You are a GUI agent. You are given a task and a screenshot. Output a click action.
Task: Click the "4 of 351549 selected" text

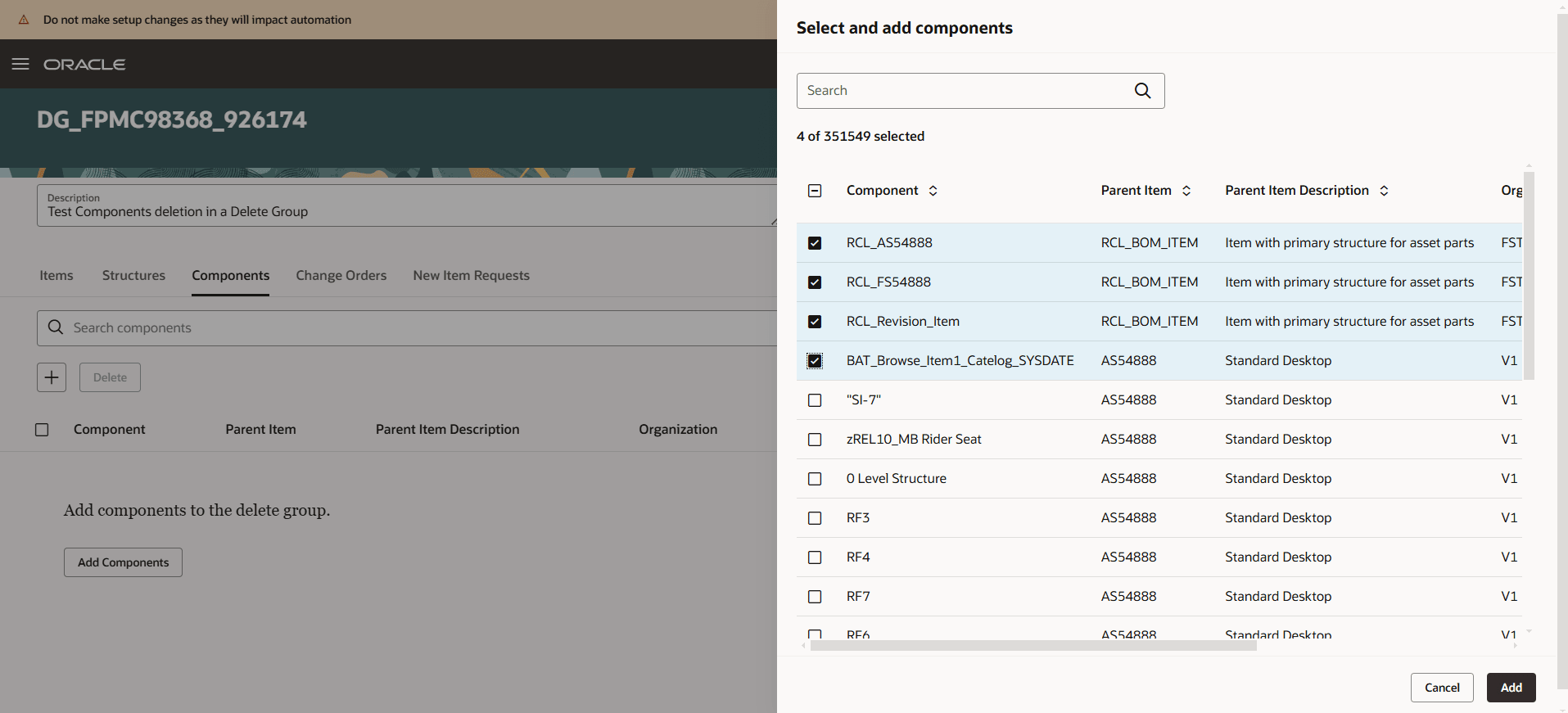tap(861, 137)
